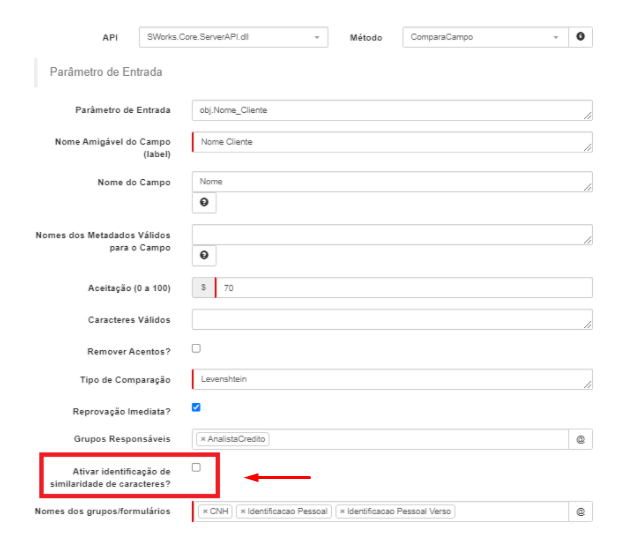The width and height of the screenshot is (626, 539).
Task: Enable character similarity identification checkbox
Action: [196, 467]
